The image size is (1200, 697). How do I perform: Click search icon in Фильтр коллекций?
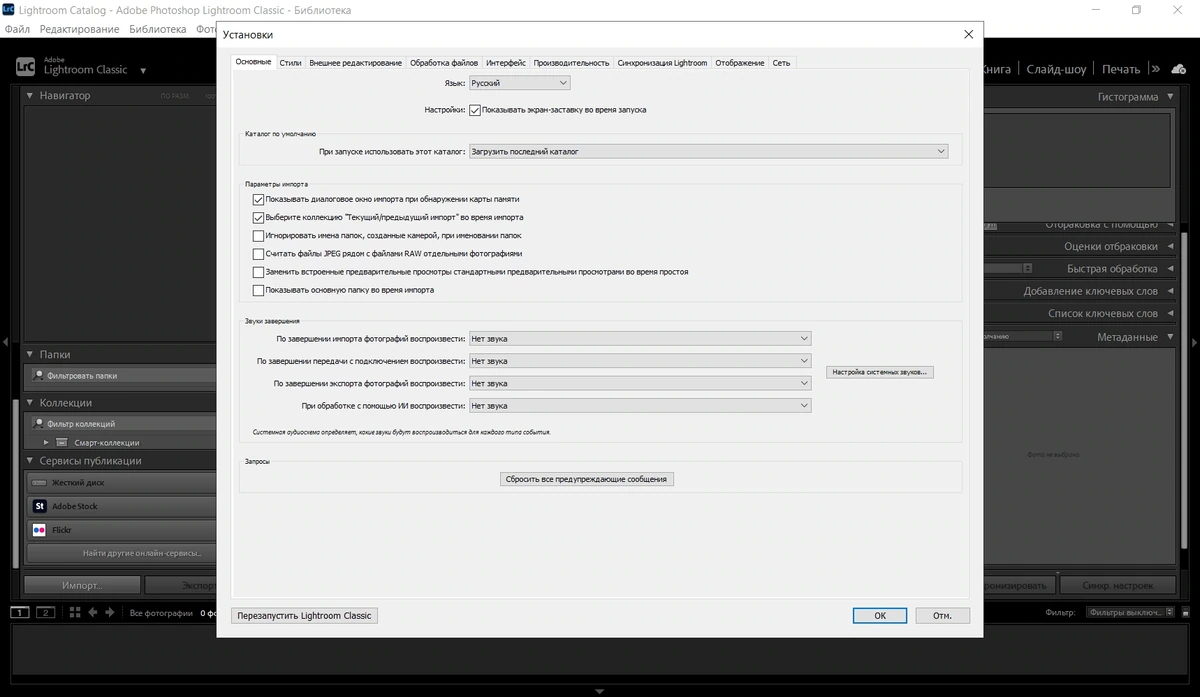click(38, 424)
